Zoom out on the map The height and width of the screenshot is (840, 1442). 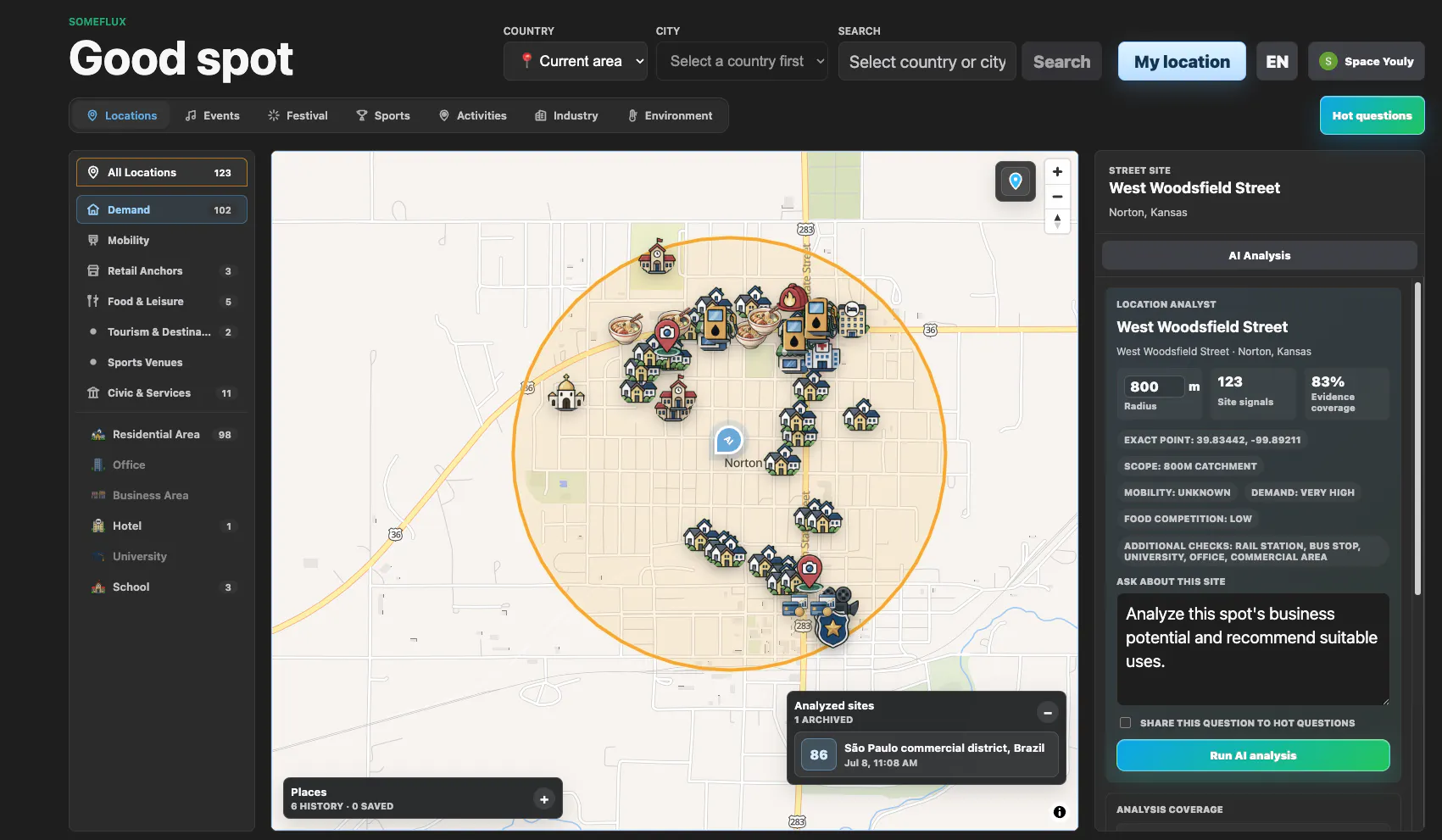click(1057, 197)
